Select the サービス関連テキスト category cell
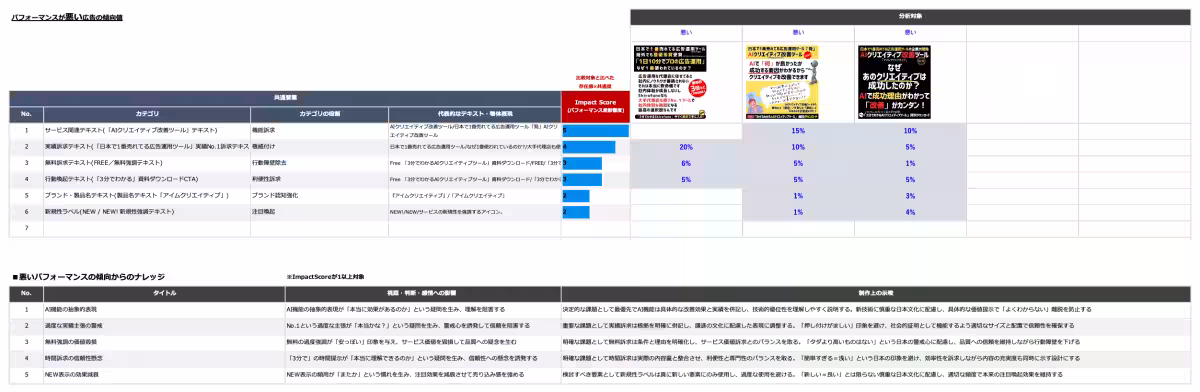The height and width of the screenshot is (392, 1200). click(x=146, y=131)
